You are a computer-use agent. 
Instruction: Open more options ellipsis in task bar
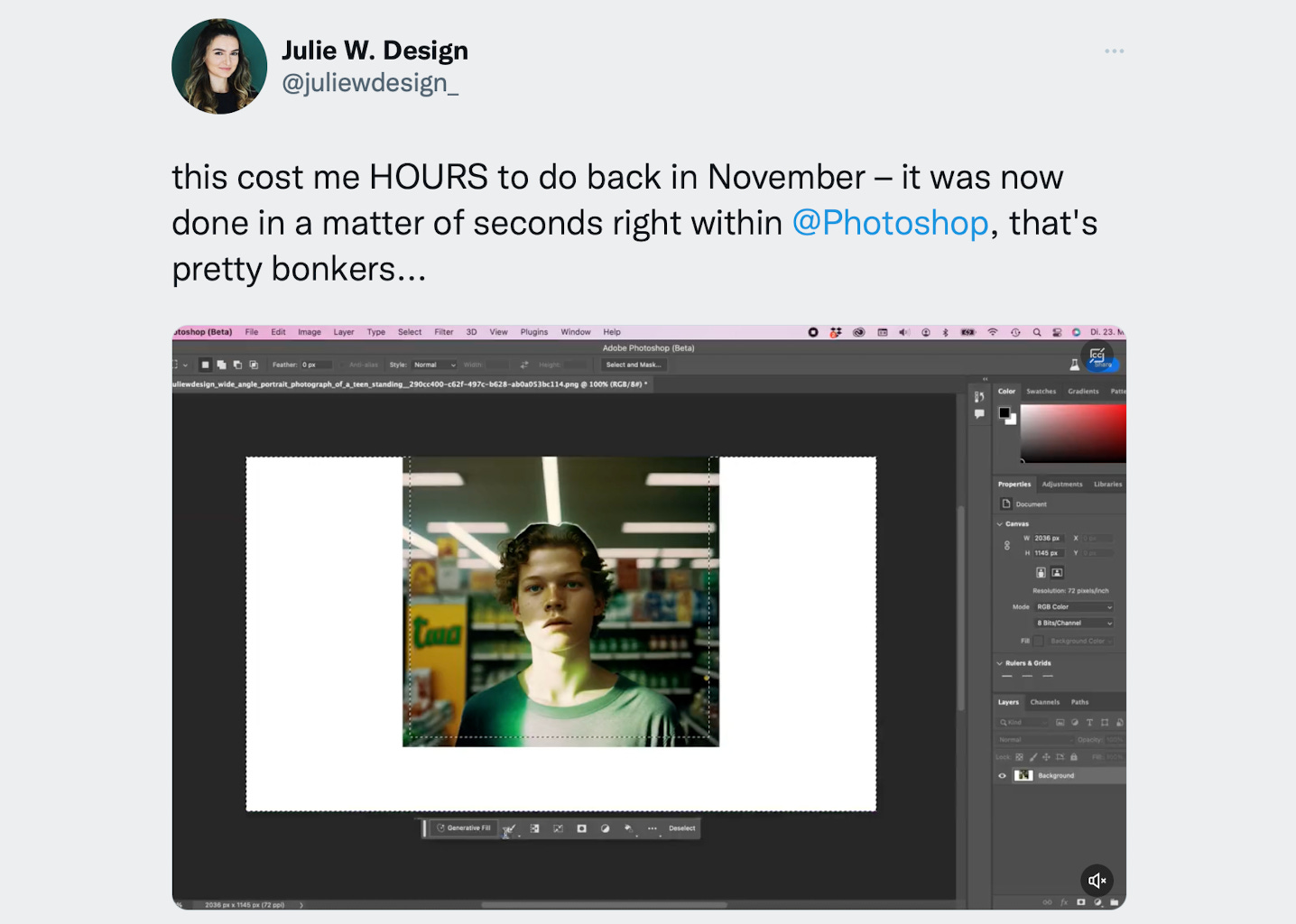pyautogui.click(x=653, y=828)
